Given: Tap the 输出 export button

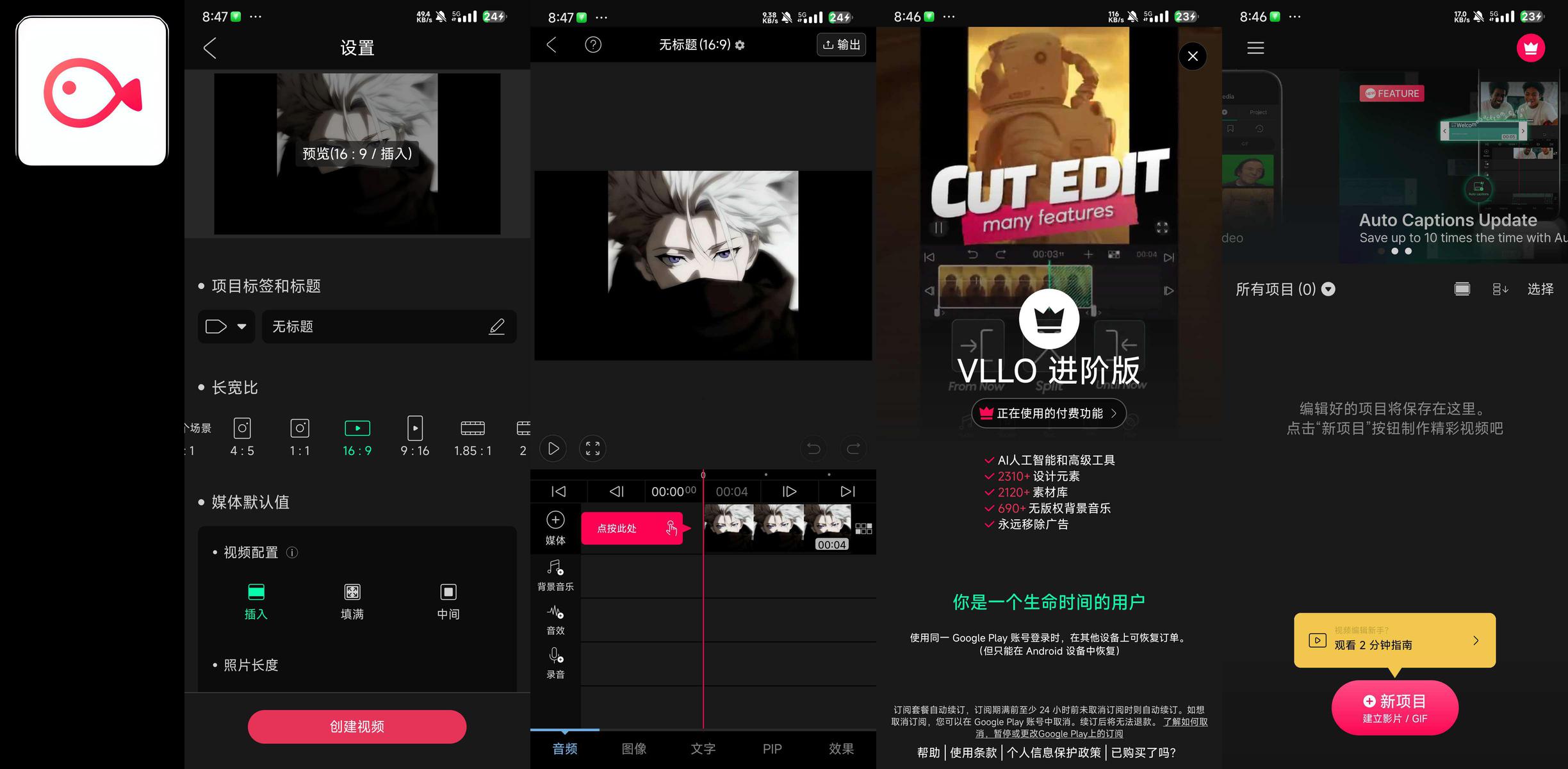Looking at the screenshot, I should click(x=841, y=45).
